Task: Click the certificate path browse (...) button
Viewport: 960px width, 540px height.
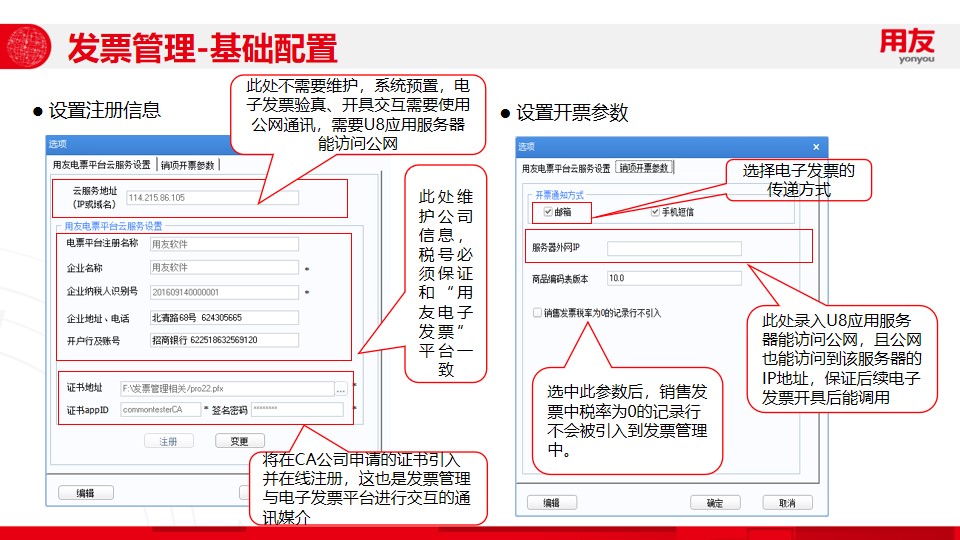Action: [x=340, y=388]
